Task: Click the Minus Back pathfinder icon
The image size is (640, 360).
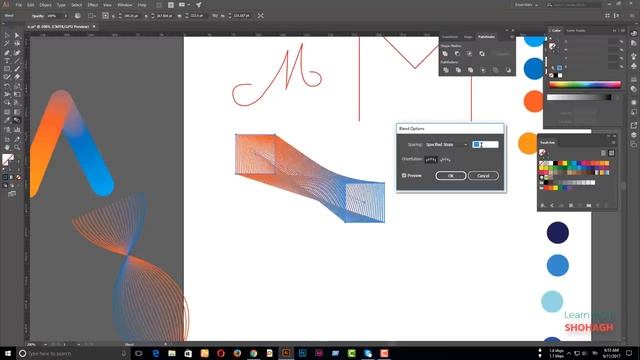Action: 508,70
